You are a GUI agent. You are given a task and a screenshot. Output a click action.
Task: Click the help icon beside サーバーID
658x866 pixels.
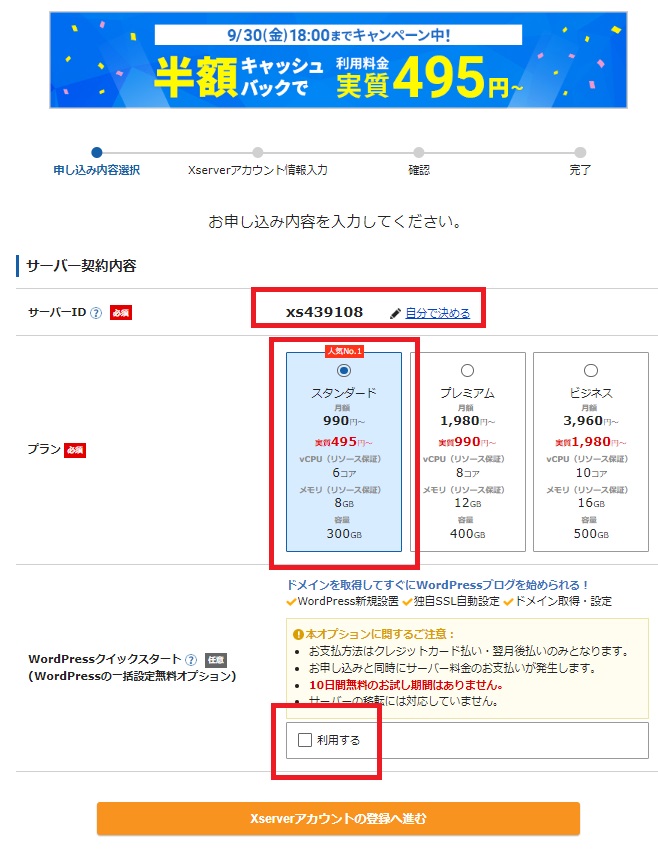(x=96, y=313)
